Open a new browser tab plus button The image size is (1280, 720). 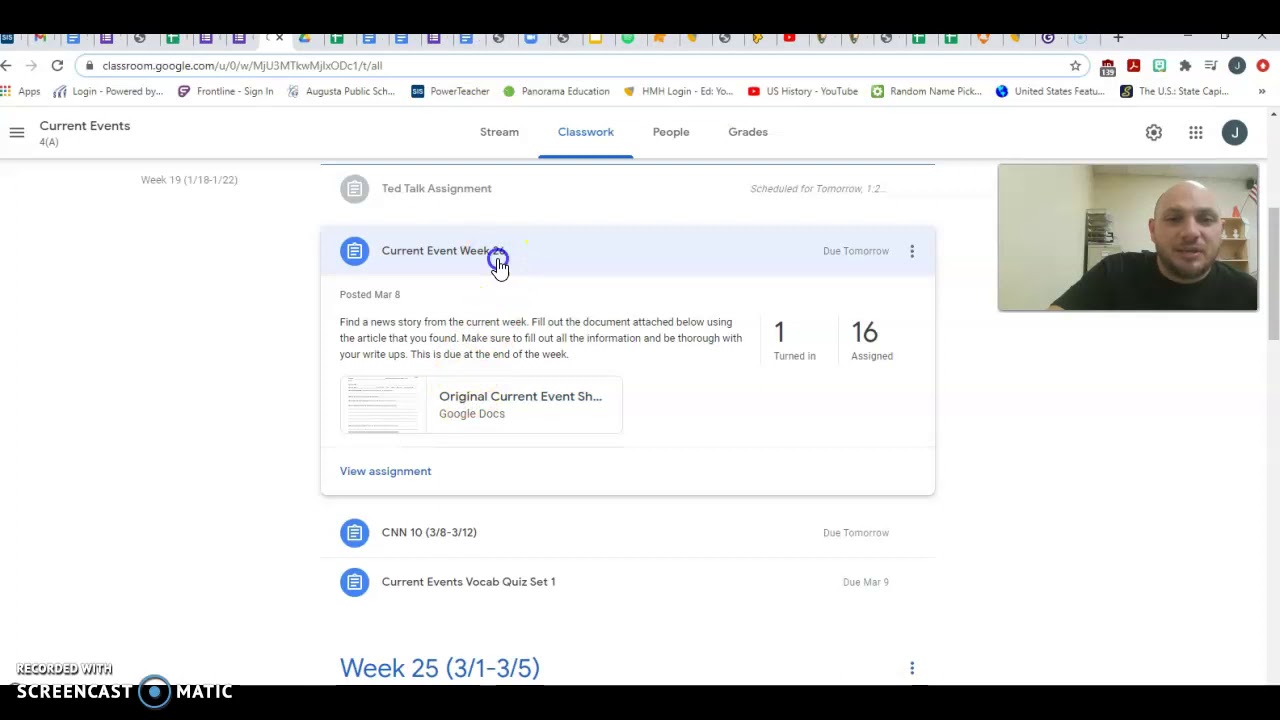pos(1118,38)
